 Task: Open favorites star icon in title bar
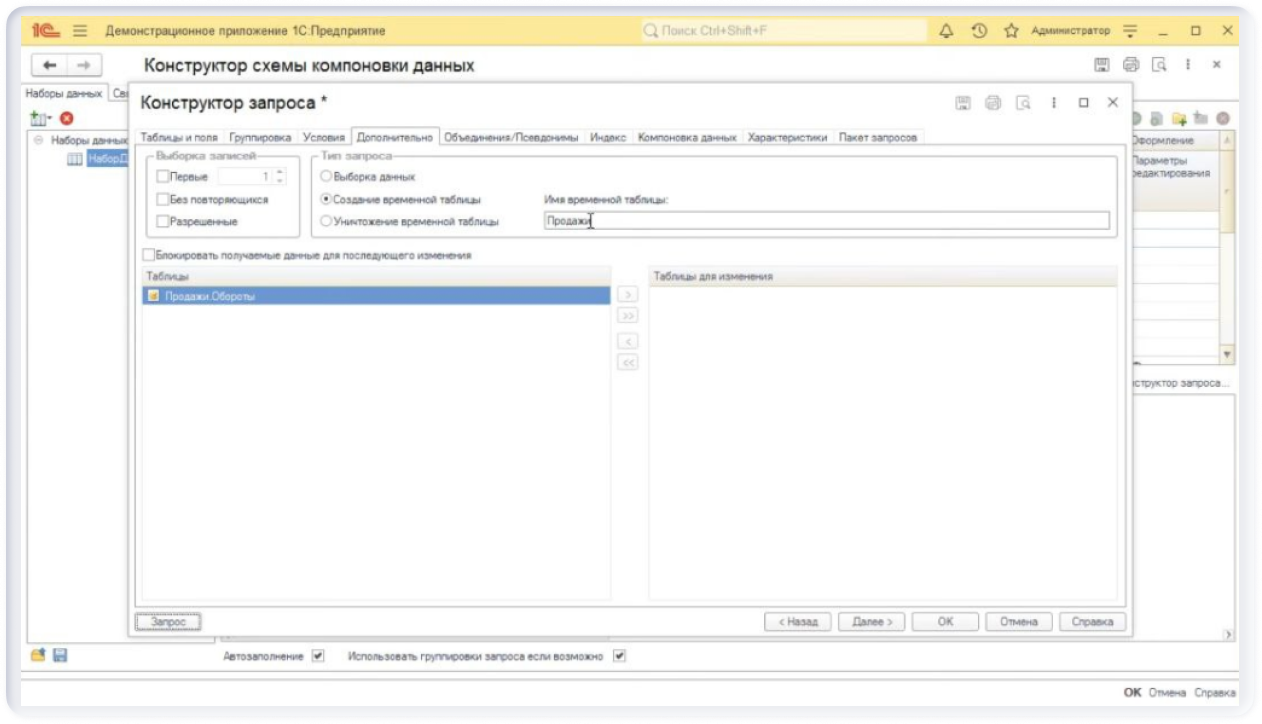[1011, 31]
